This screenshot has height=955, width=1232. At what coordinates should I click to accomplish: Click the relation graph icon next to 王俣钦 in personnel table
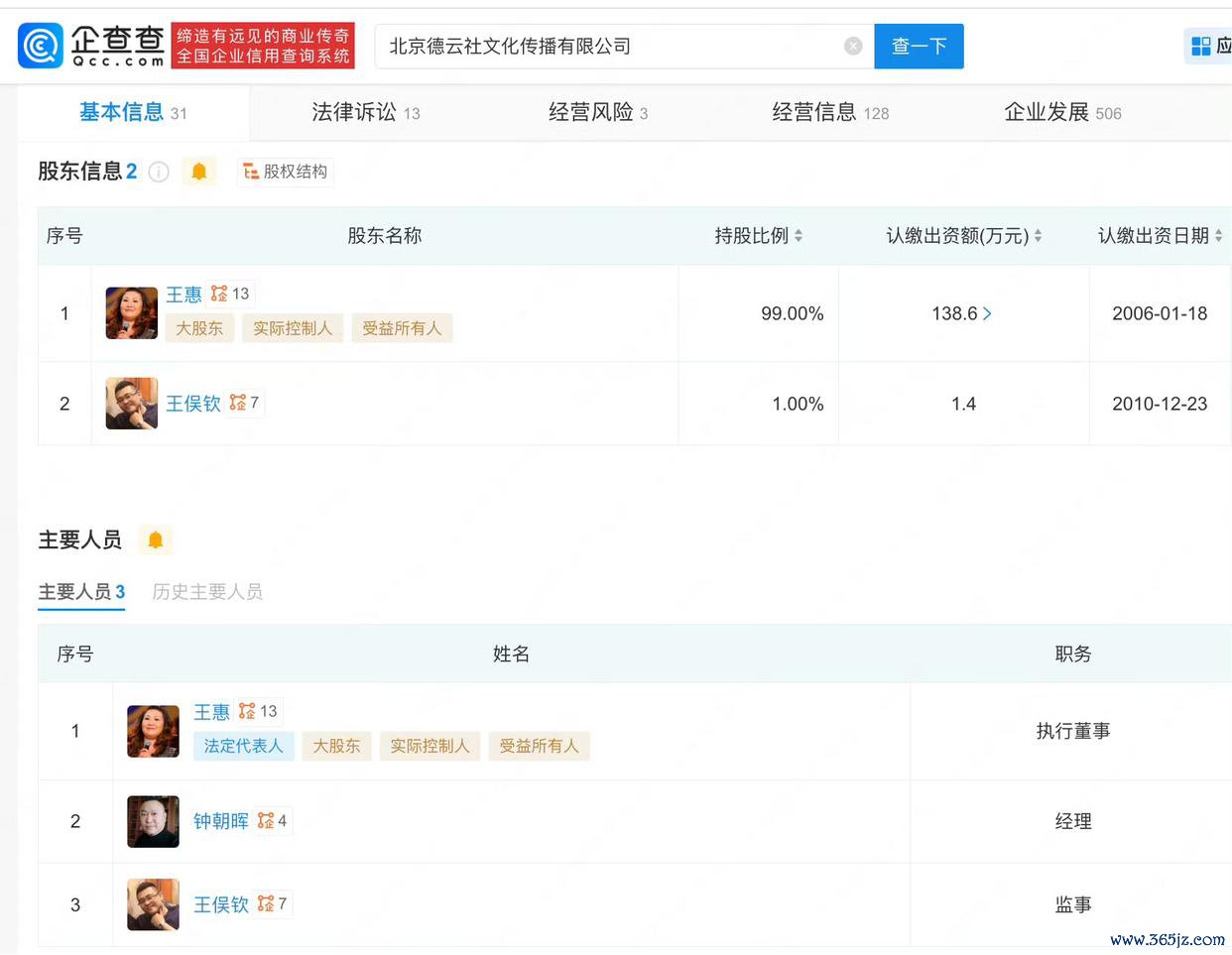tap(266, 903)
